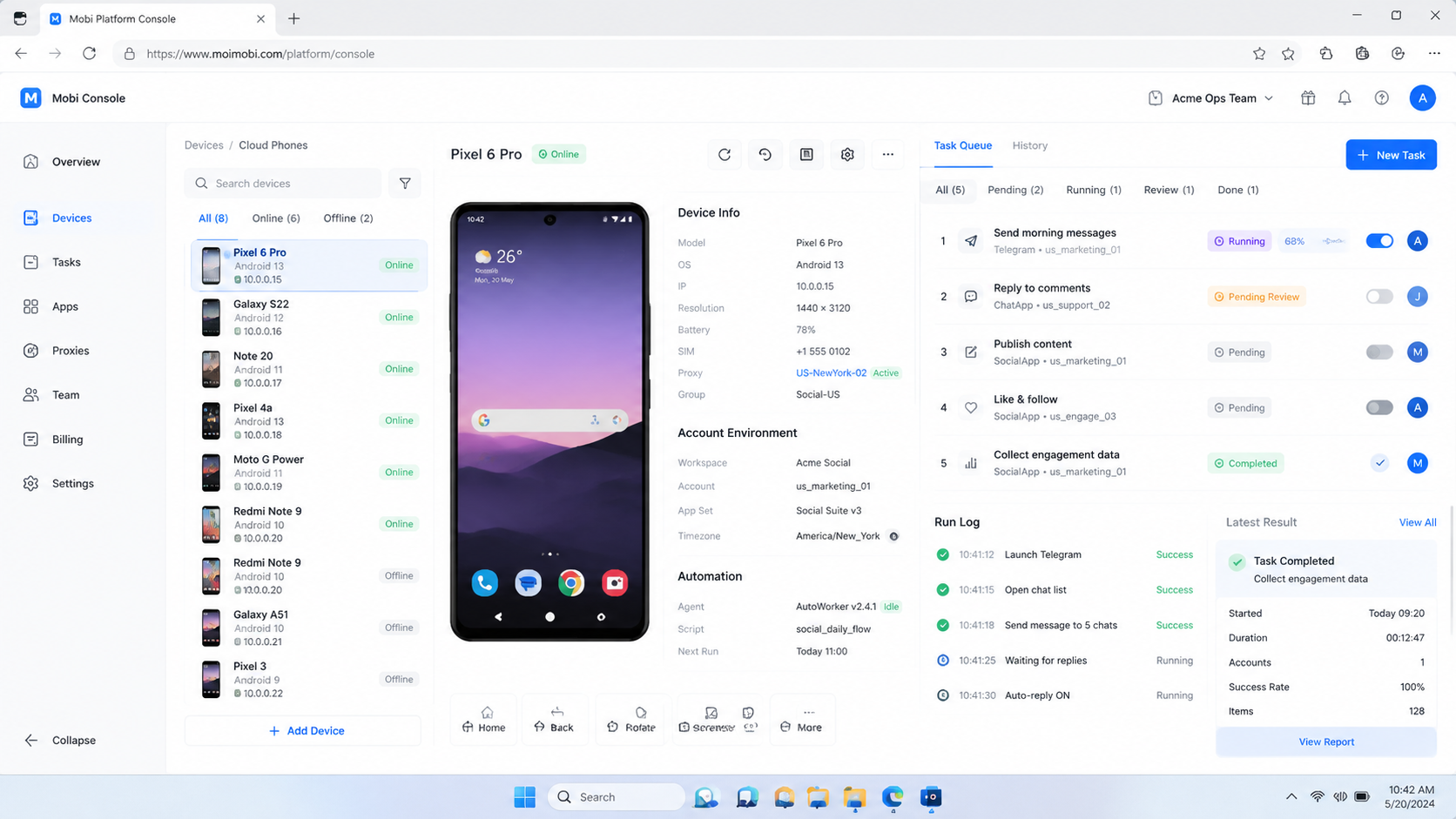1456x819 pixels.
Task: Tap the Phone app on emulator
Action: coord(485,582)
